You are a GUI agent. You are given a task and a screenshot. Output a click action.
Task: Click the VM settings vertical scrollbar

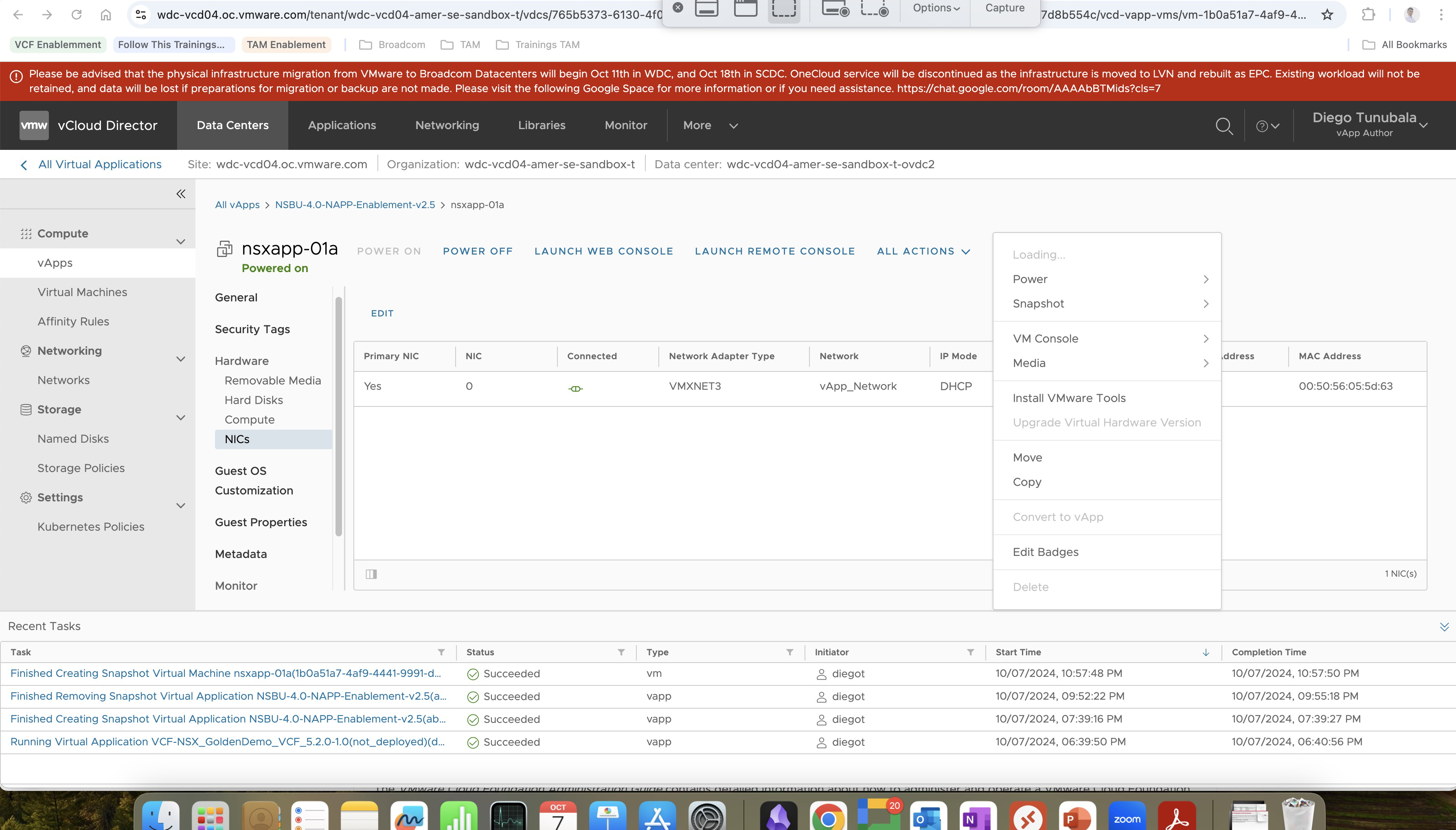338,416
